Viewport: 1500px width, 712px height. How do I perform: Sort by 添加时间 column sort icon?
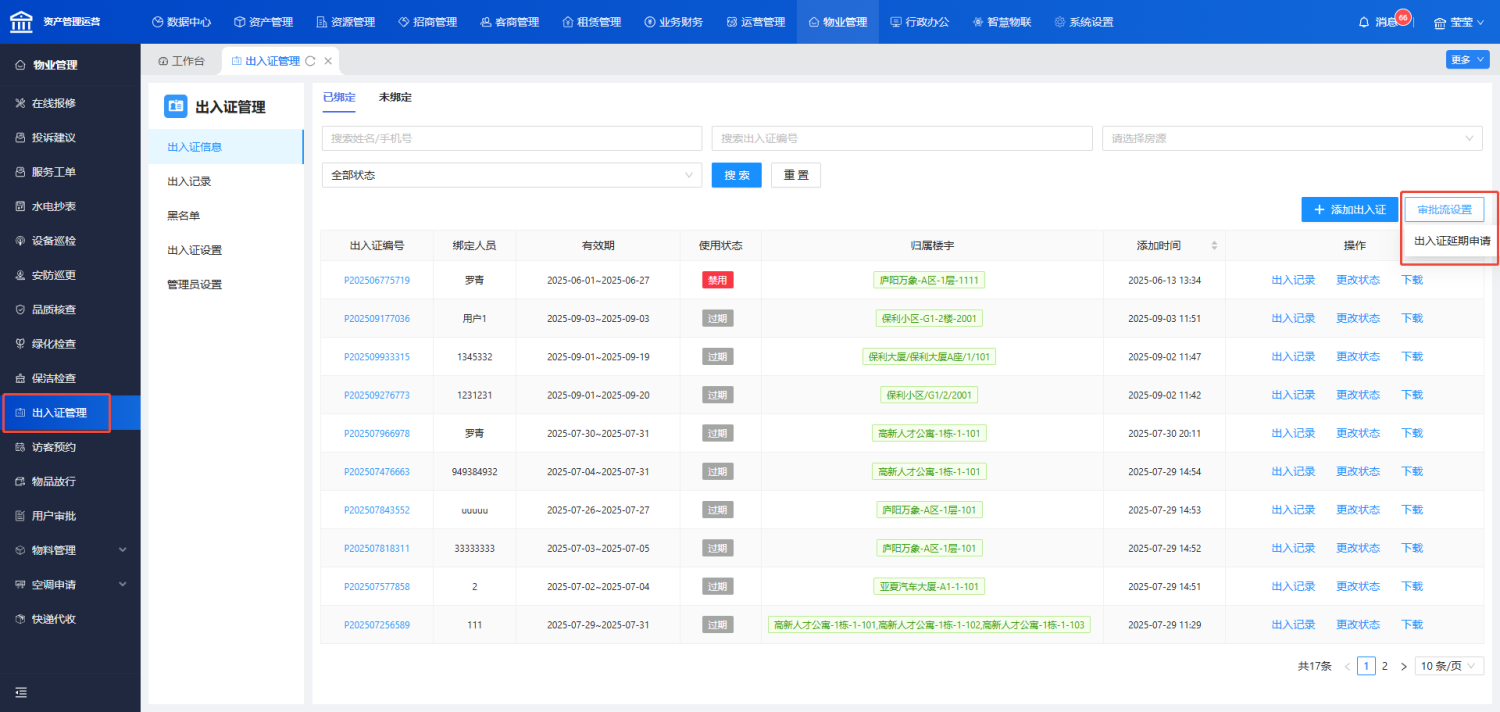coord(1215,246)
